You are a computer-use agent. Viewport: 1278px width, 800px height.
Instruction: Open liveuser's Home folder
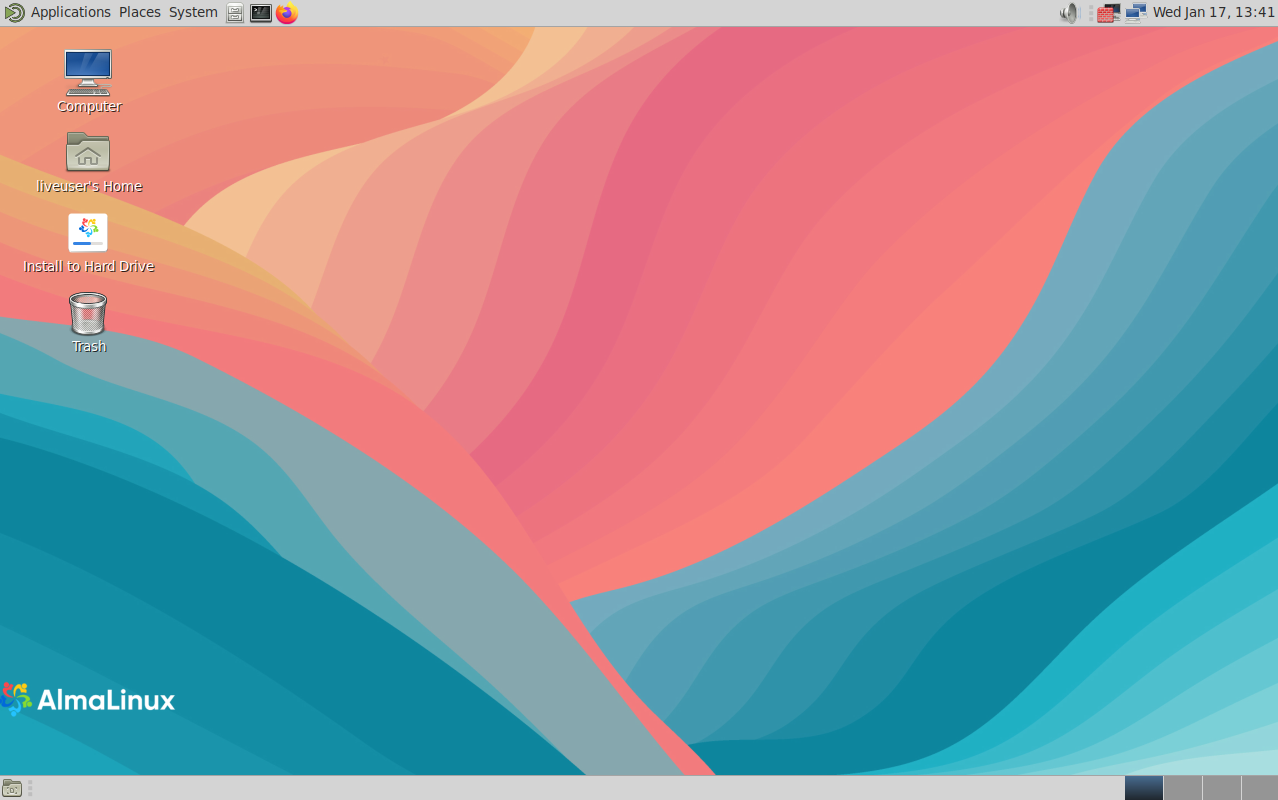[88, 152]
